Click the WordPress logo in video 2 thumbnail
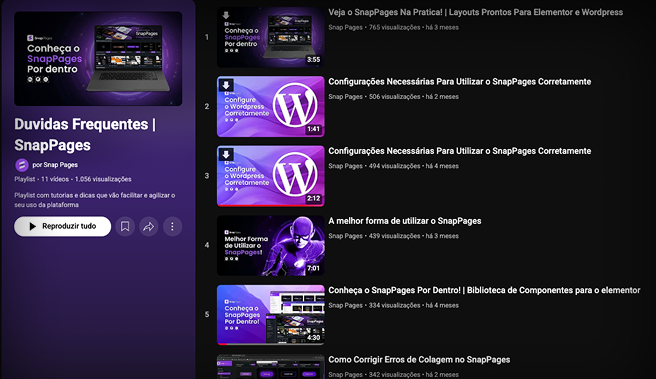This screenshot has width=656, height=379. [x=295, y=105]
